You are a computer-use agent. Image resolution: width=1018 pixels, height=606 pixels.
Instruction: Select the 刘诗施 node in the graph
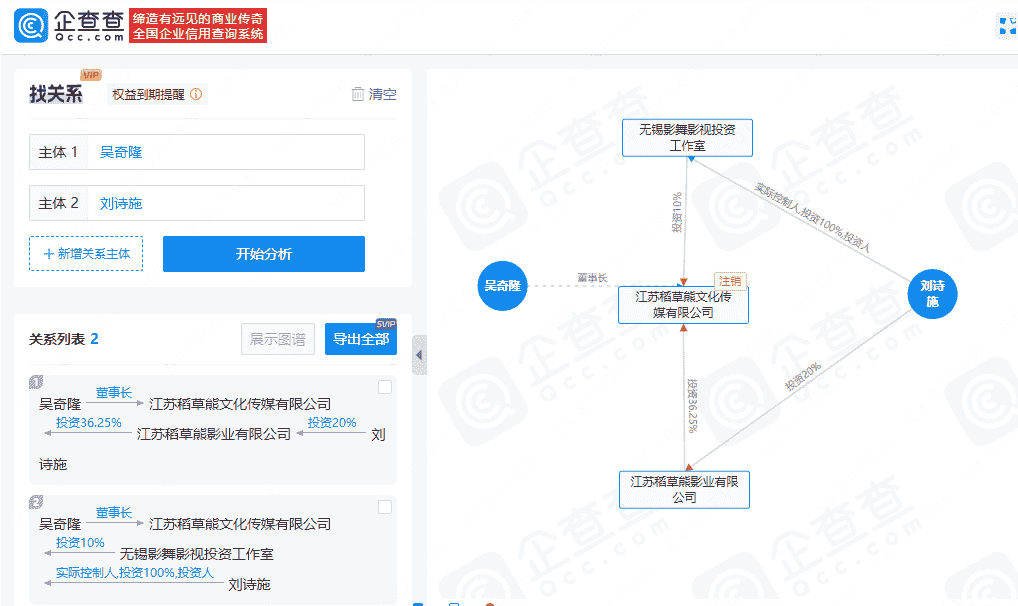click(x=932, y=293)
